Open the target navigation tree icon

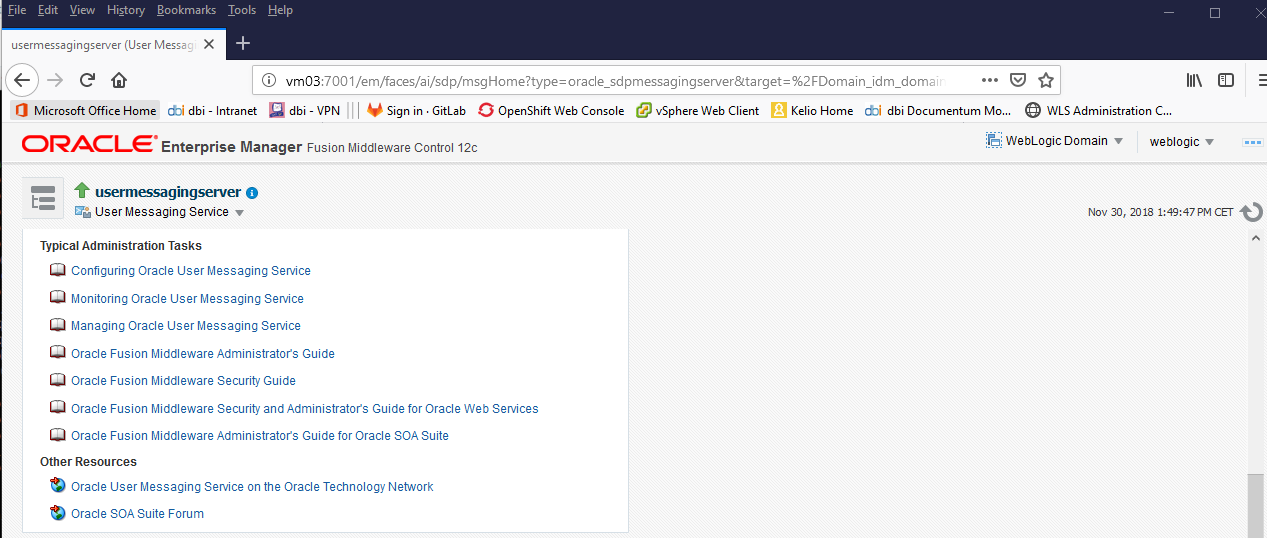click(x=43, y=198)
